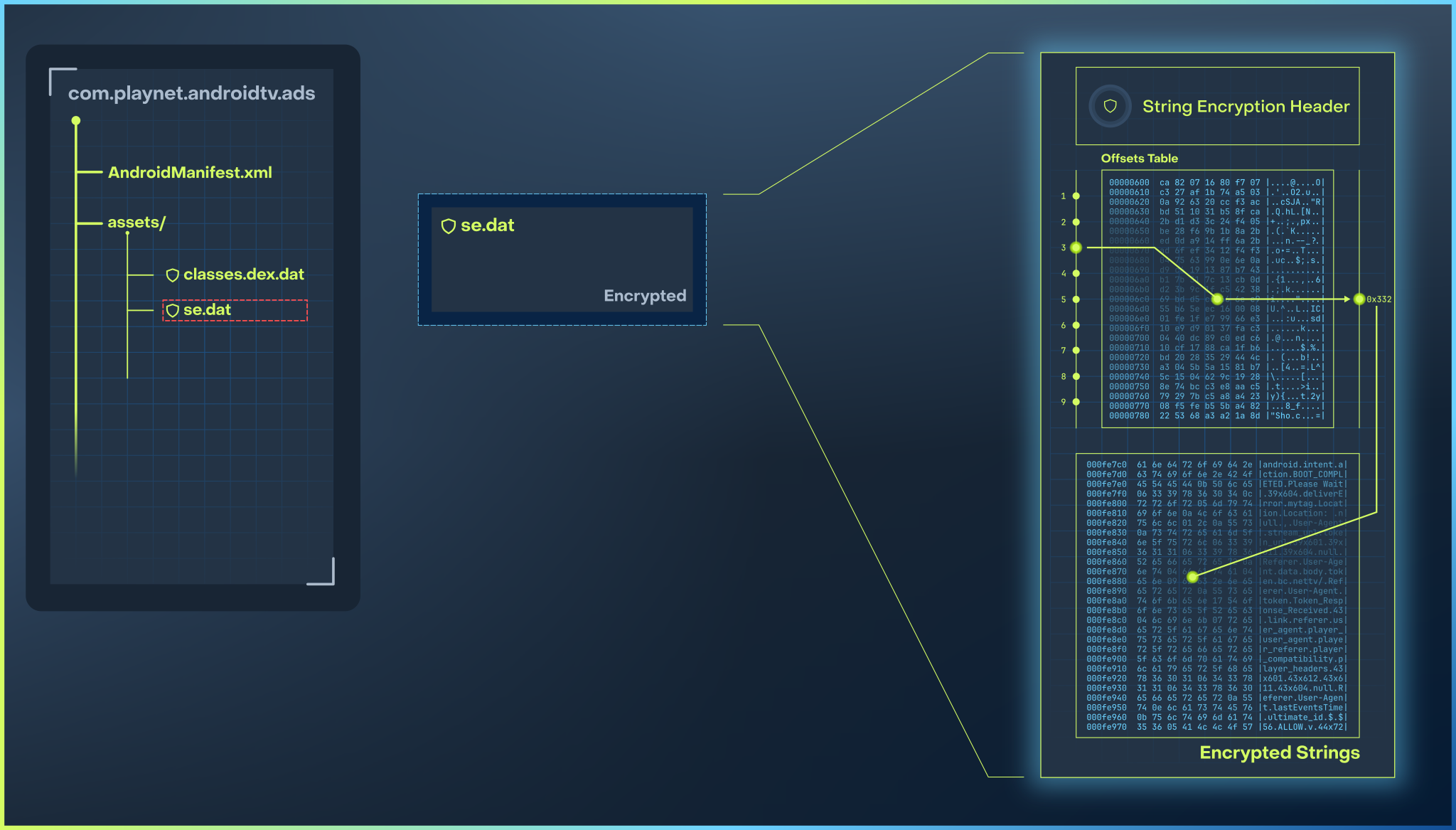Image resolution: width=1456 pixels, height=830 pixels.
Task: Click the Offsets Table label
Action: 1139,158
